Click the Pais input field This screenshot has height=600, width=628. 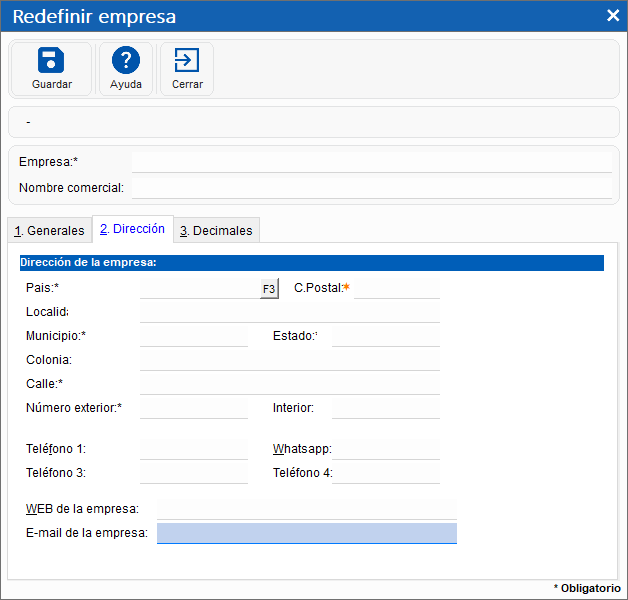click(200, 288)
